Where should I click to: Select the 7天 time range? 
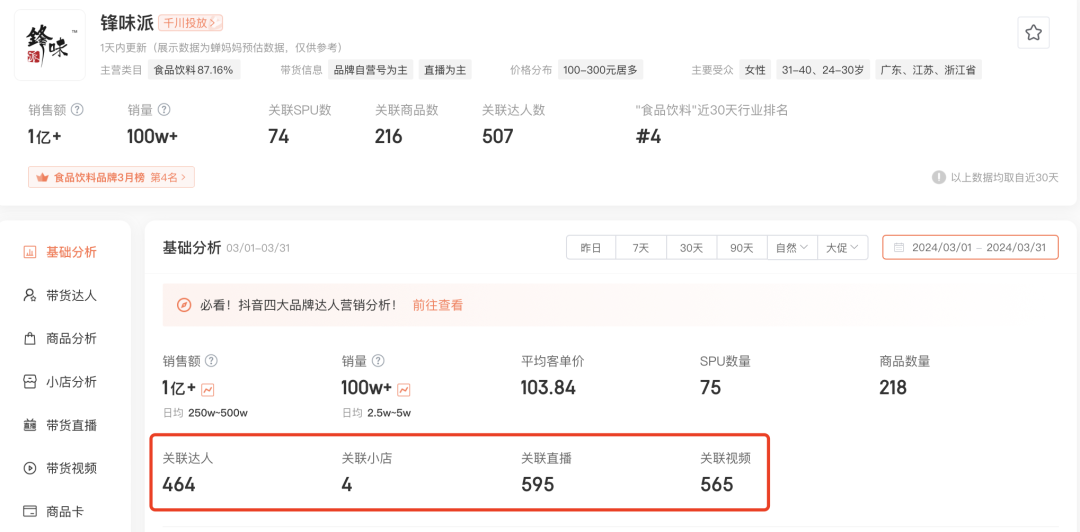641,247
